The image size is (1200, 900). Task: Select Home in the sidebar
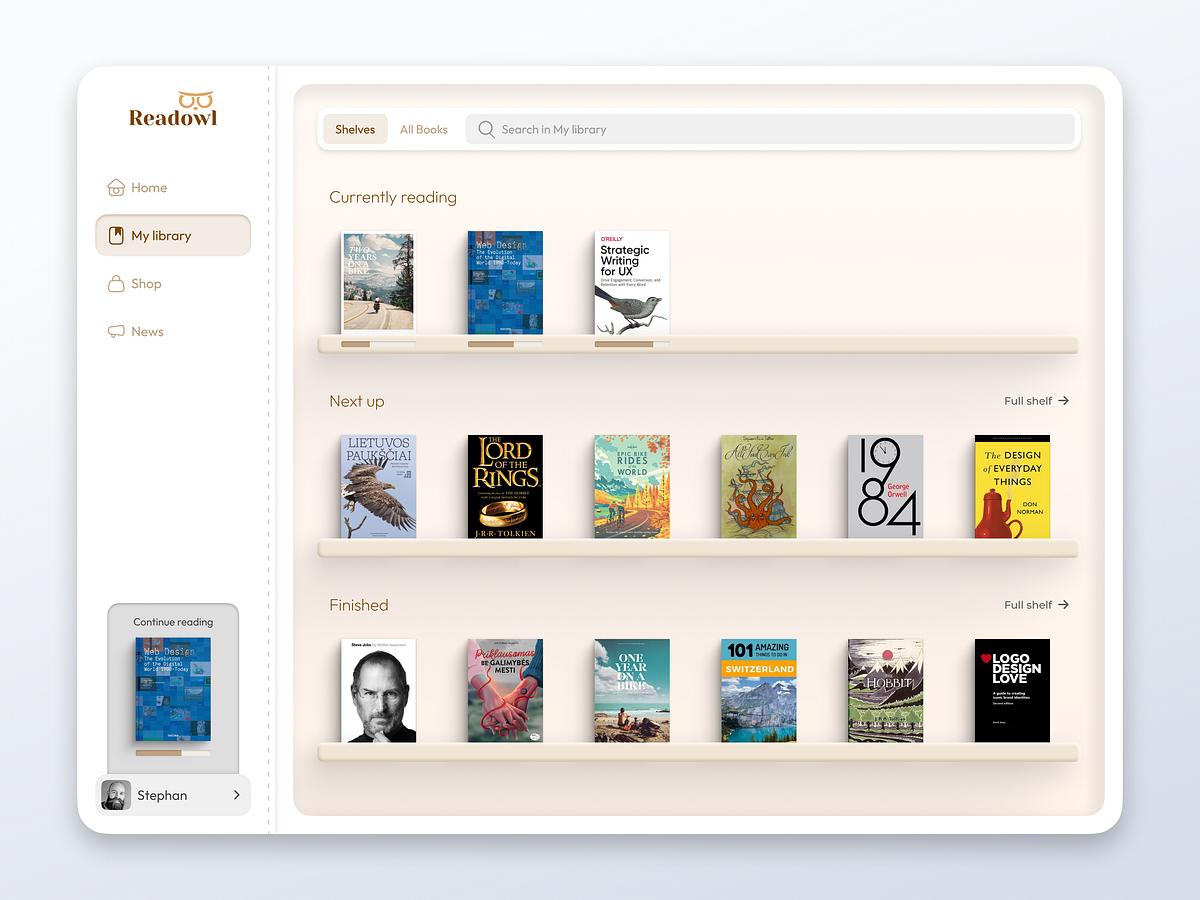pos(150,187)
